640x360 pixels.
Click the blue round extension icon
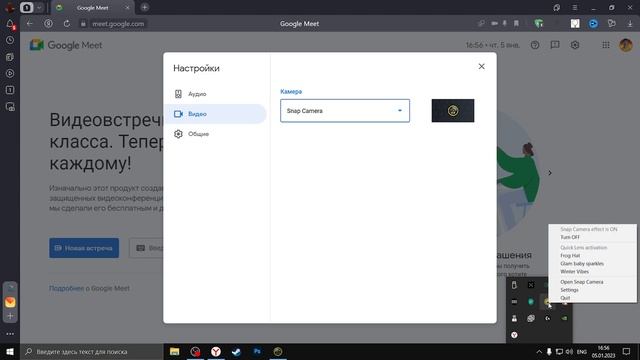pos(593,24)
